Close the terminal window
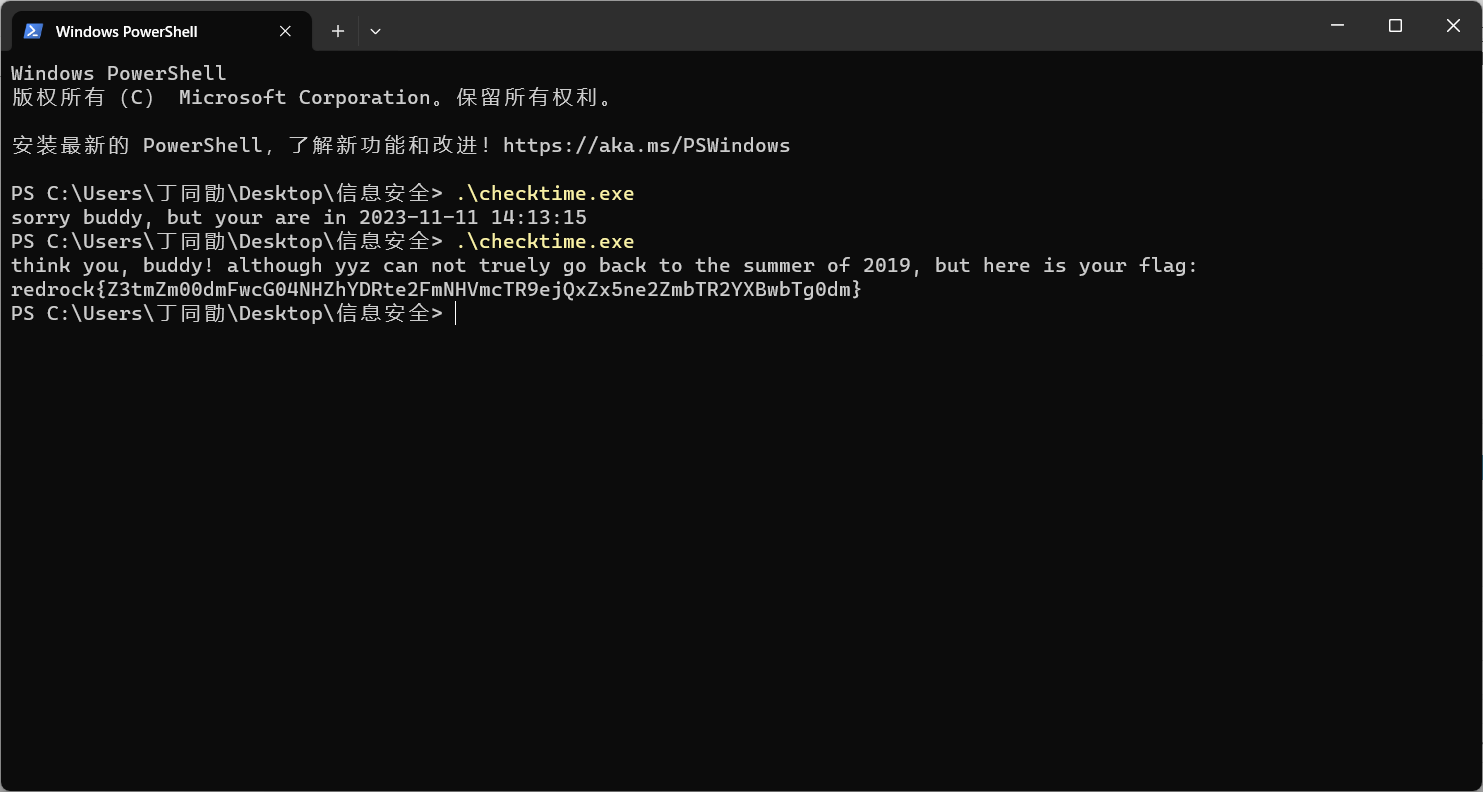Viewport: 1483px width, 792px height. tap(1453, 26)
